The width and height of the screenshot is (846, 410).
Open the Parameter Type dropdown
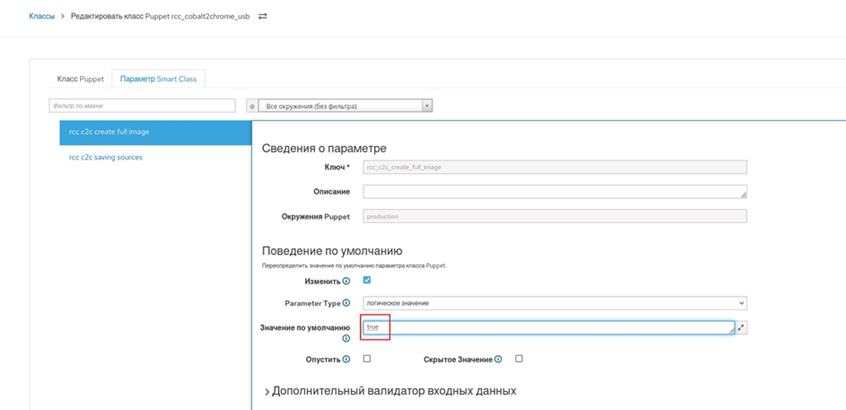click(554, 303)
